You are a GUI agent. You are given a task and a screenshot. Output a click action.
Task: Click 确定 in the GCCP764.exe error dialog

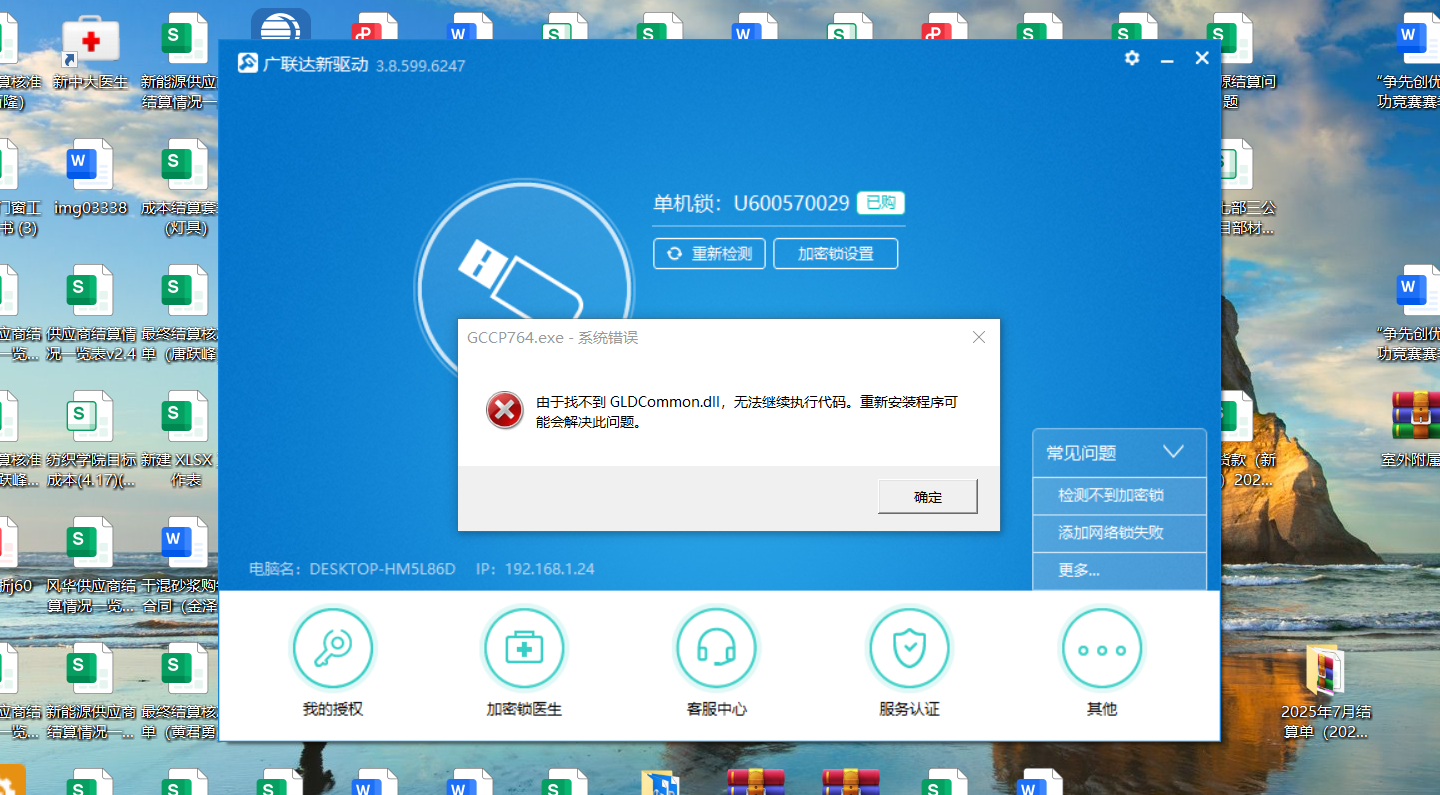click(x=927, y=496)
